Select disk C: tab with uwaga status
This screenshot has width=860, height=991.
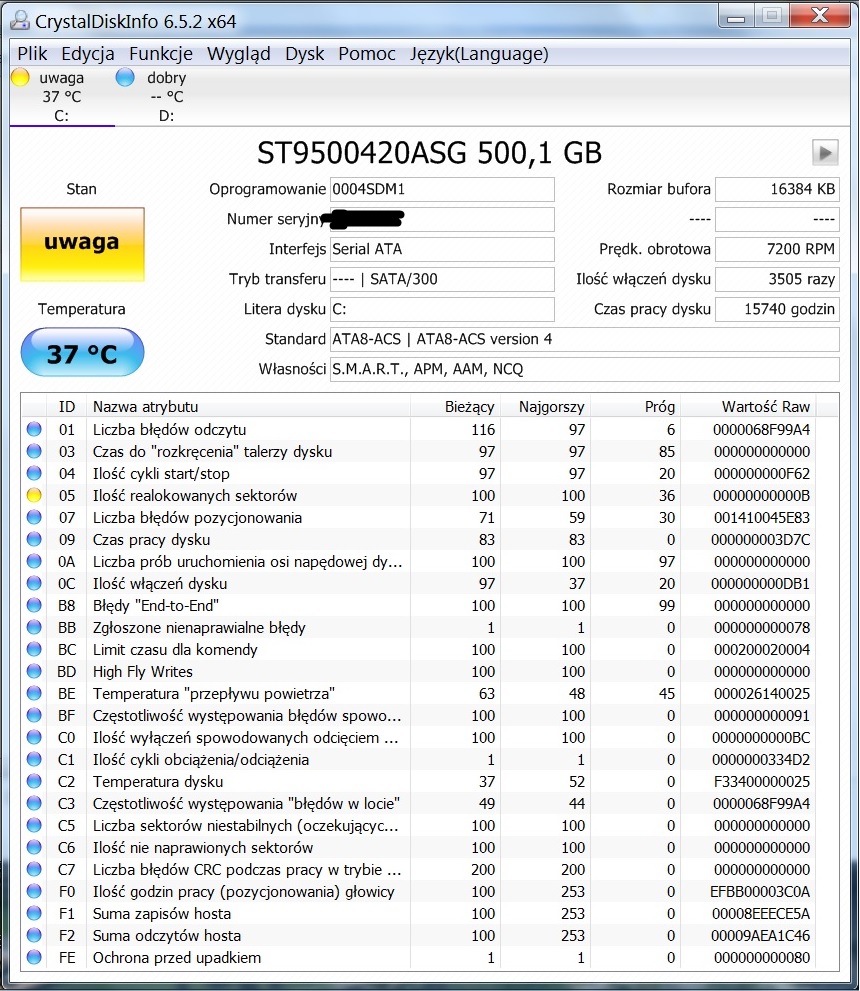62,97
